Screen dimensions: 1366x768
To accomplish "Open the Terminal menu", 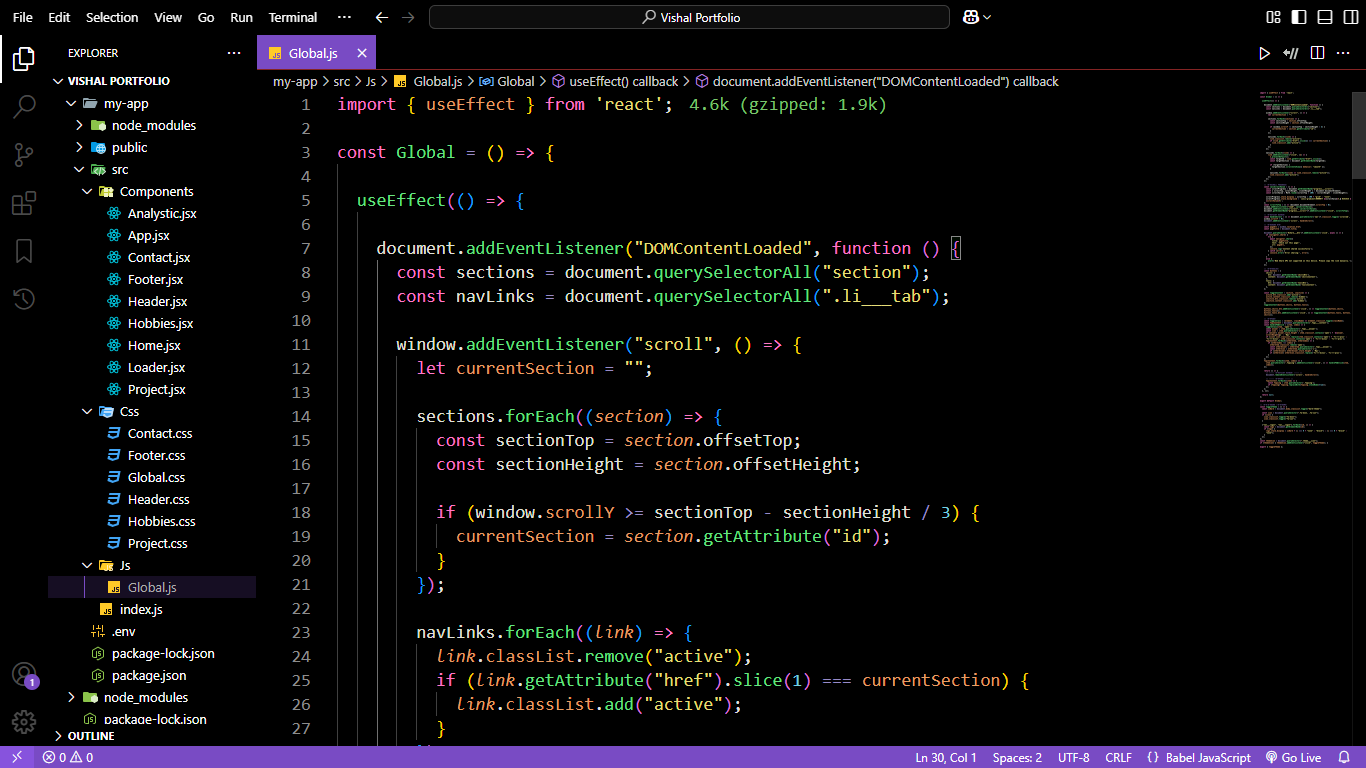I will (x=293, y=17).
